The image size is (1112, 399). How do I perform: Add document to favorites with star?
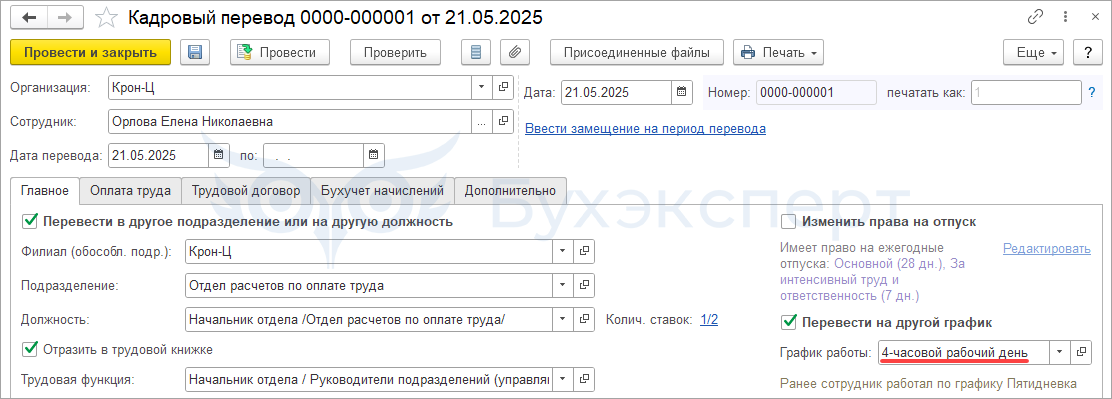tap(106, 18)
